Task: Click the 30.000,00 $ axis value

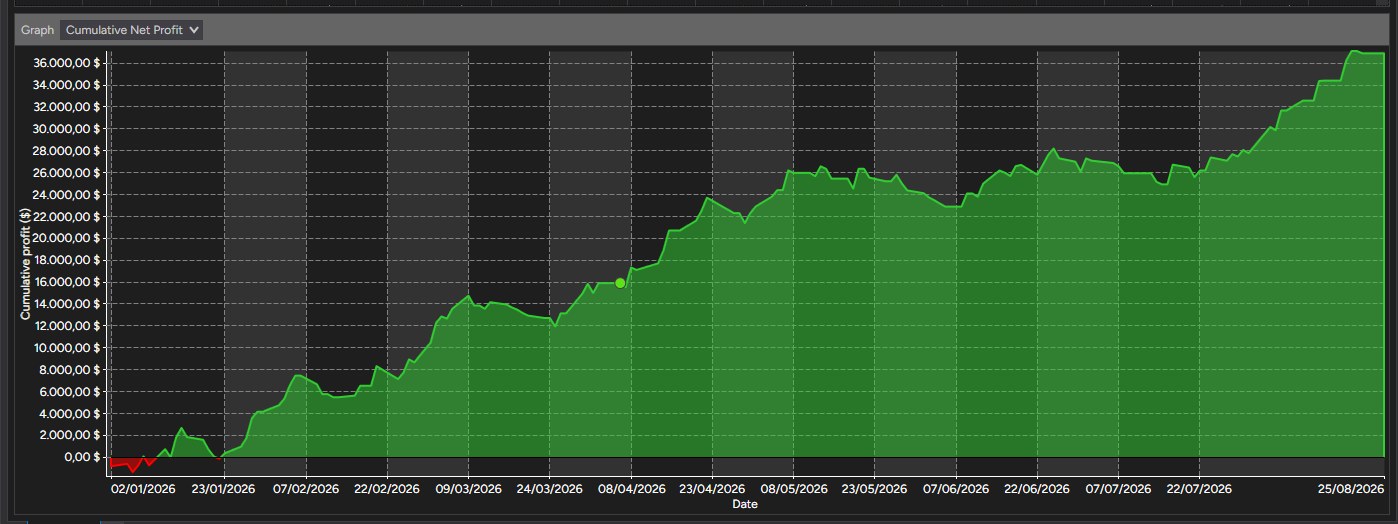Action: 68,129
